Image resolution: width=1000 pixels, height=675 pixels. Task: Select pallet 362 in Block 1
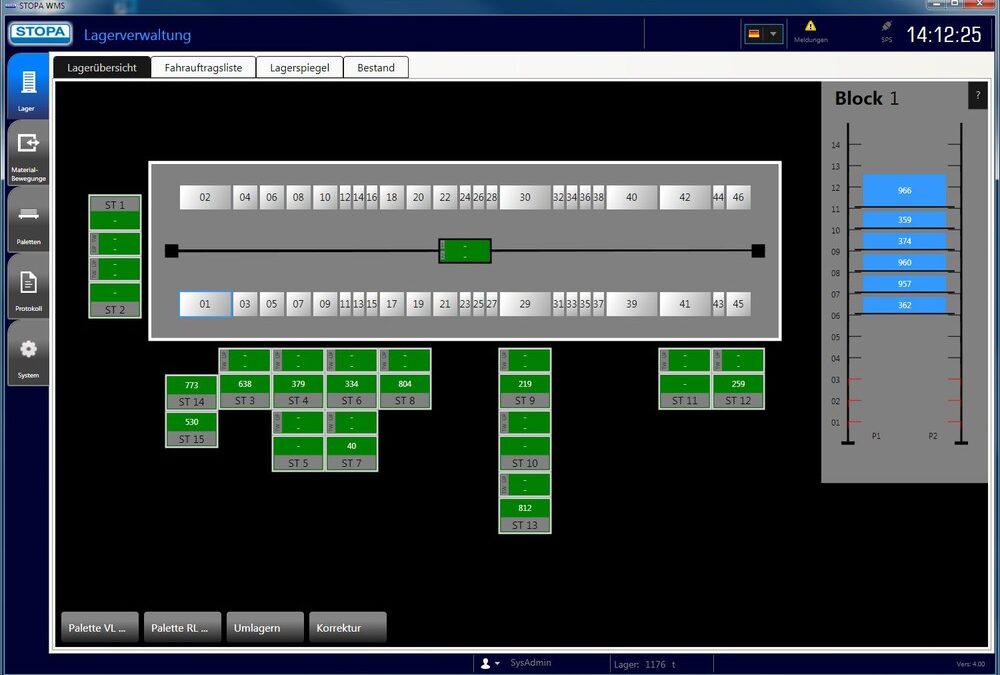tap(904, 305)
